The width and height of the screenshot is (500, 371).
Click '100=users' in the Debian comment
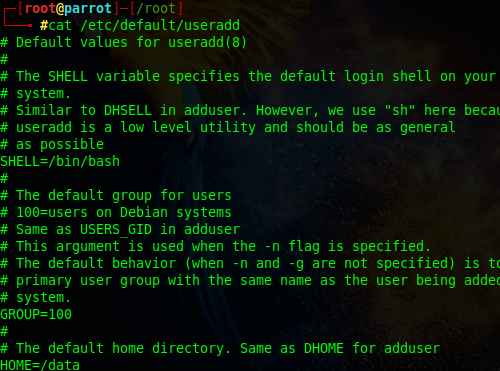(x=52, y=213)
